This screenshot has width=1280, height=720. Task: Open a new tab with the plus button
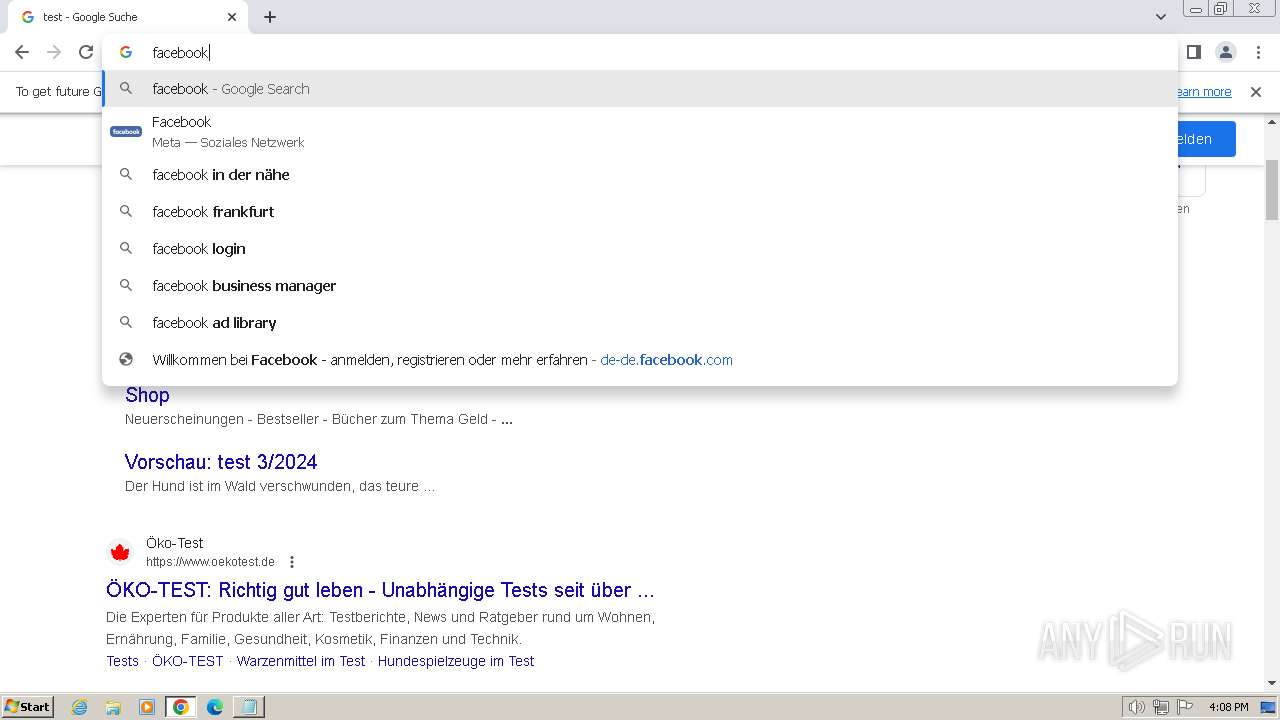tap(270, 17)
